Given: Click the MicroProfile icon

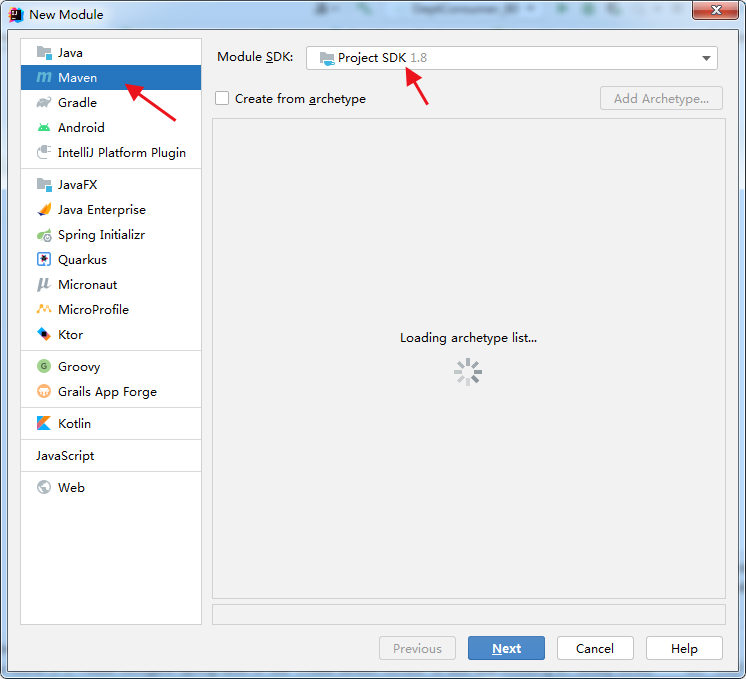Looking at the screenshot, I should click(44, 309).
